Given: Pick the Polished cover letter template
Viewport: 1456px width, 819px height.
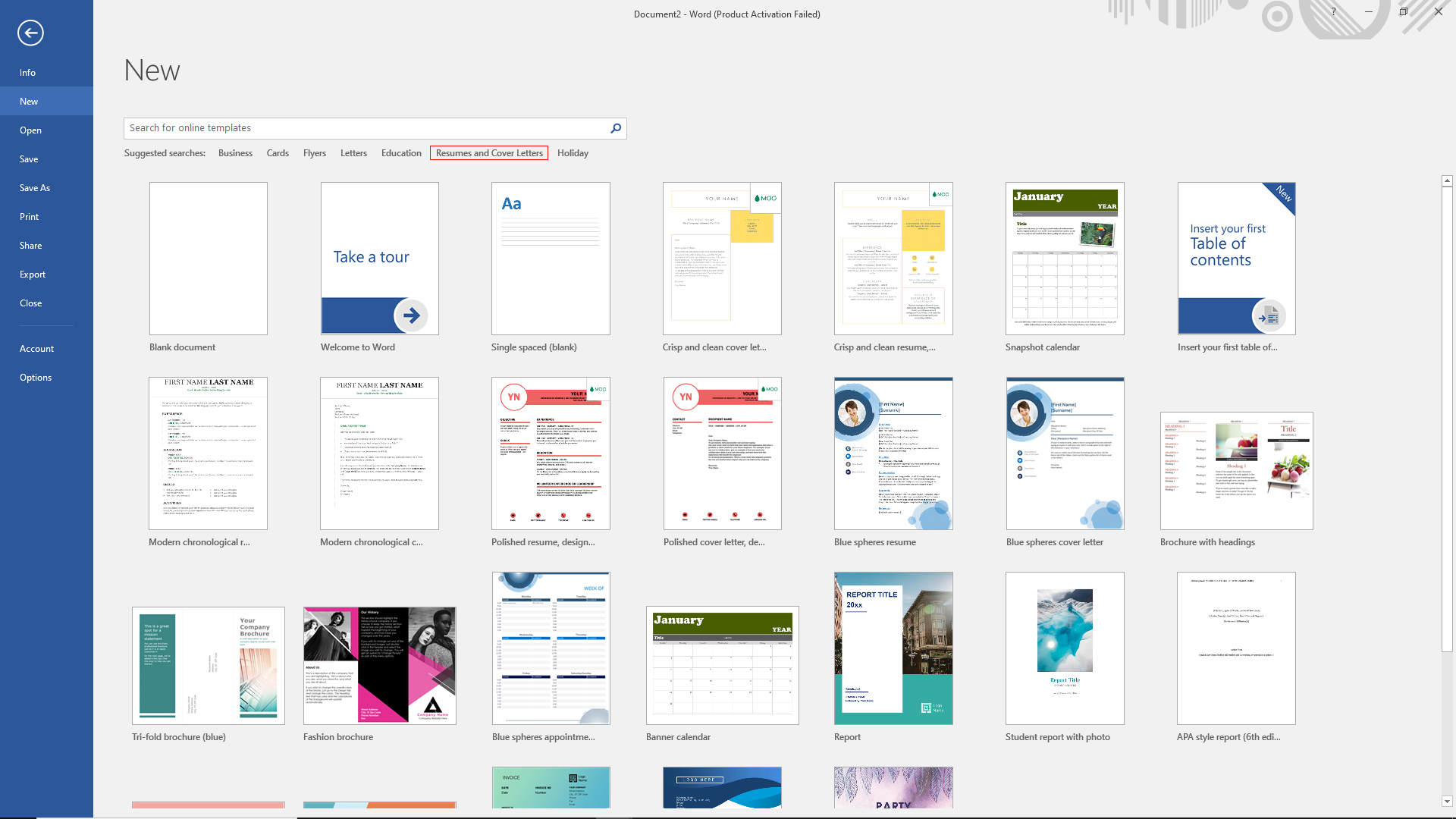Looking at the screenshot, I should pos(722,453).
